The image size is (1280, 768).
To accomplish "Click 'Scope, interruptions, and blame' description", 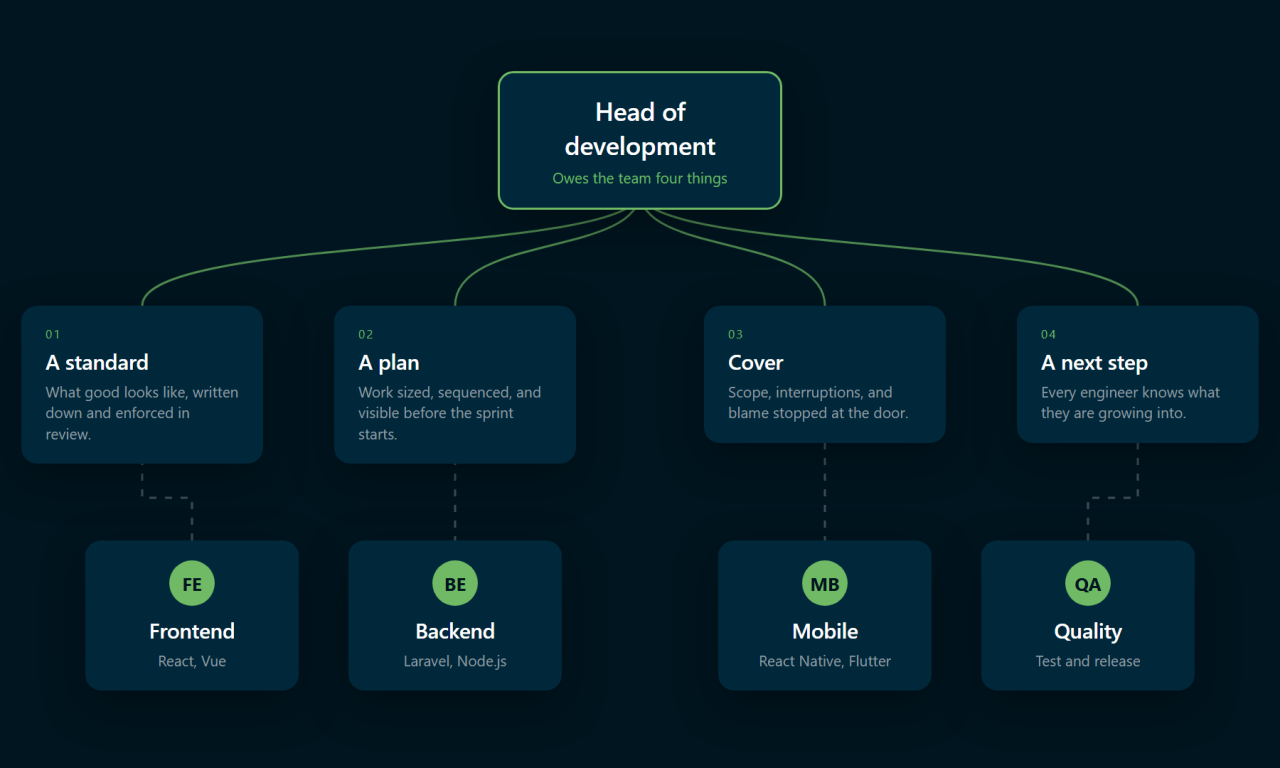I will coord(818,403).
